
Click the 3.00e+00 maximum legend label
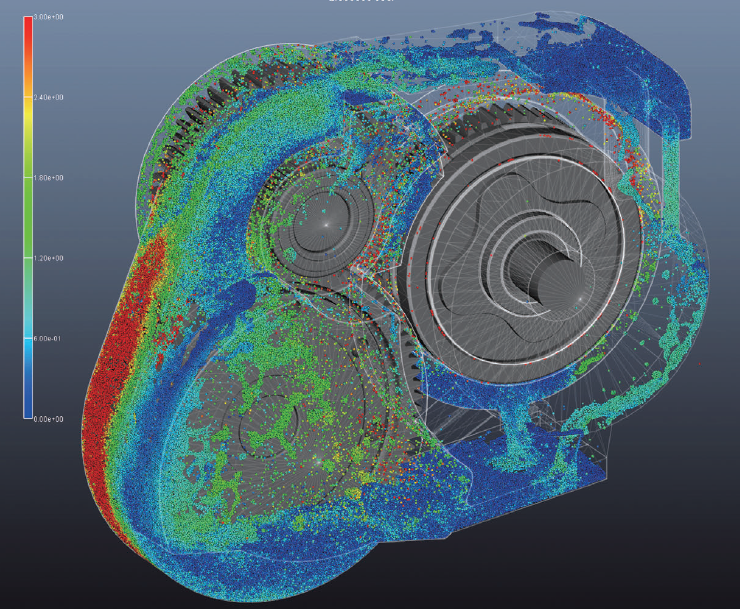pyautogui.click(x=49, y=18)
